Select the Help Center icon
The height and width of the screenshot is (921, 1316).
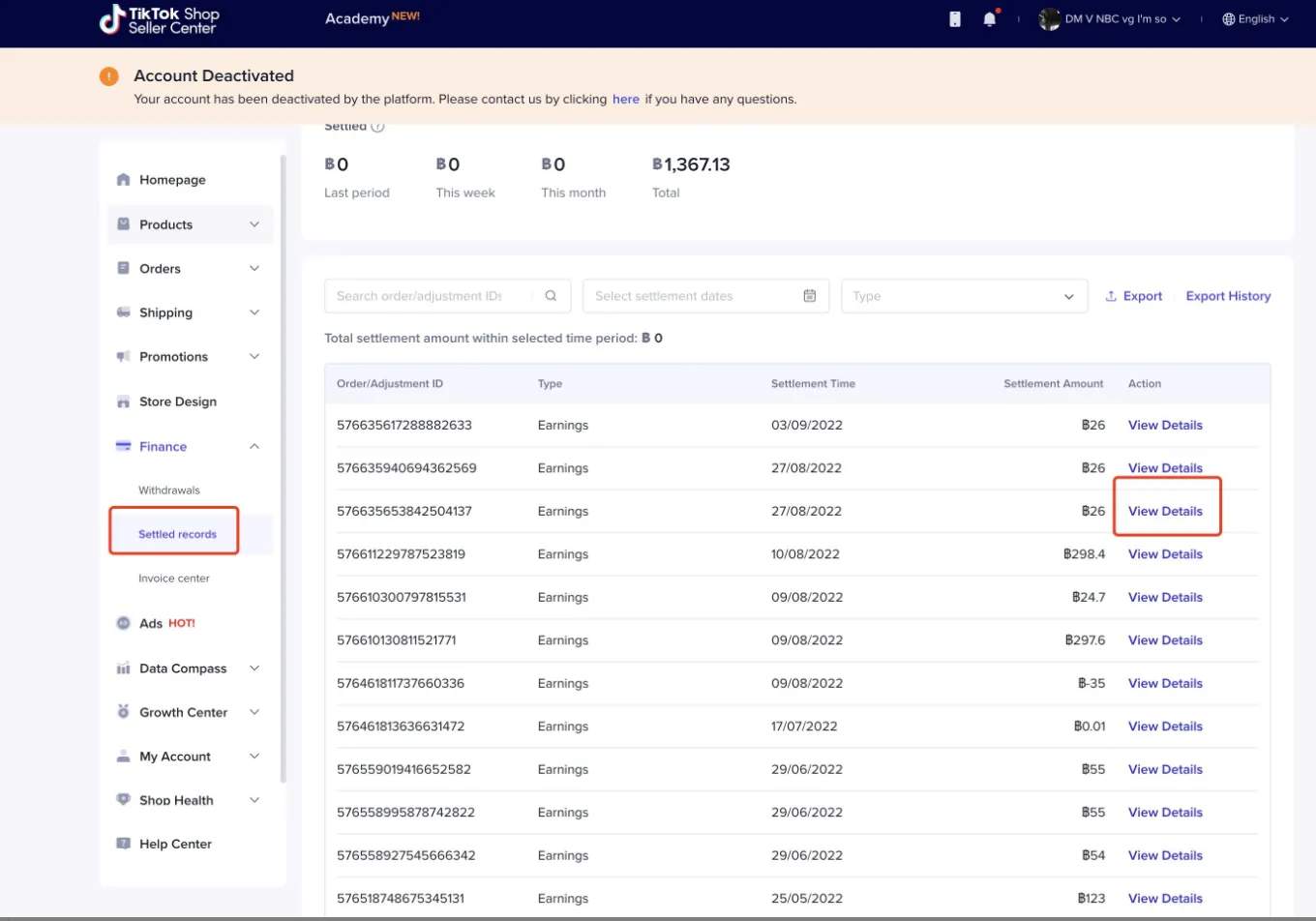coord(123,844)
